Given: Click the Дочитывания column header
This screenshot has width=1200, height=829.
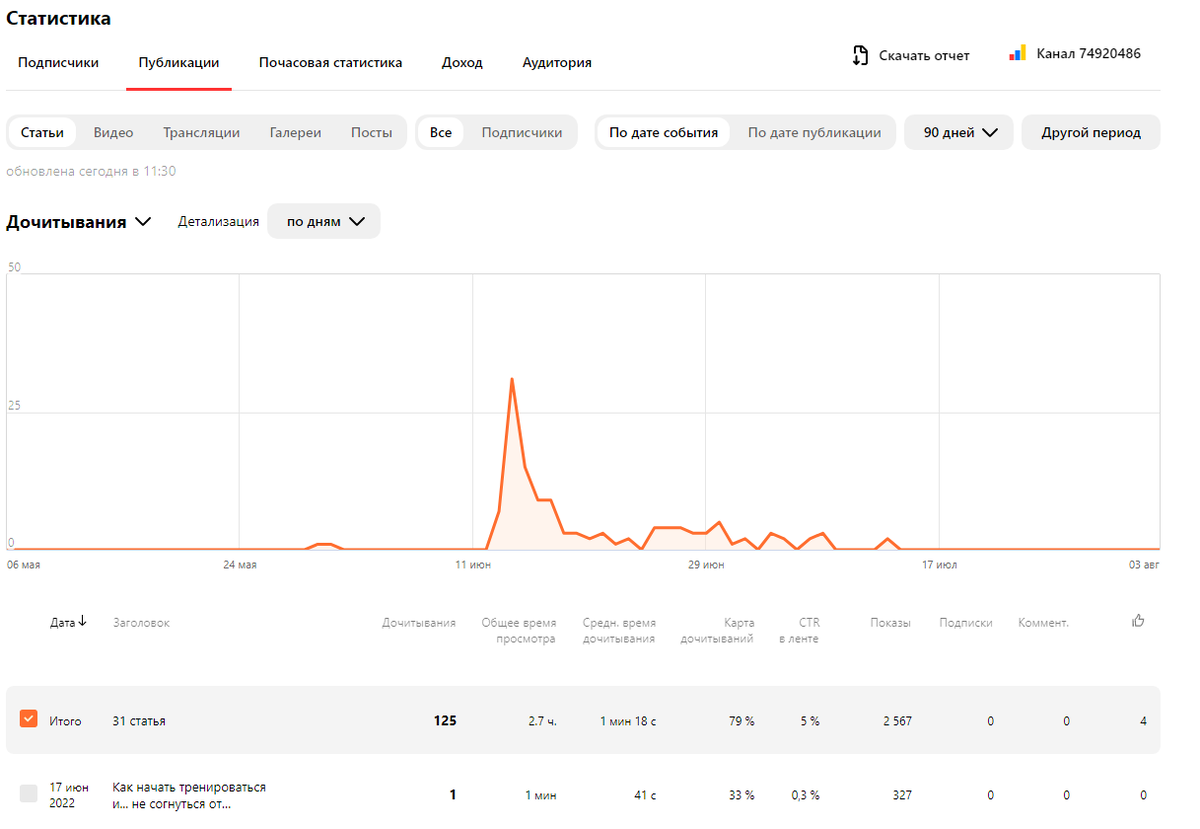Looking at the screenshot, I should [419, 622].
